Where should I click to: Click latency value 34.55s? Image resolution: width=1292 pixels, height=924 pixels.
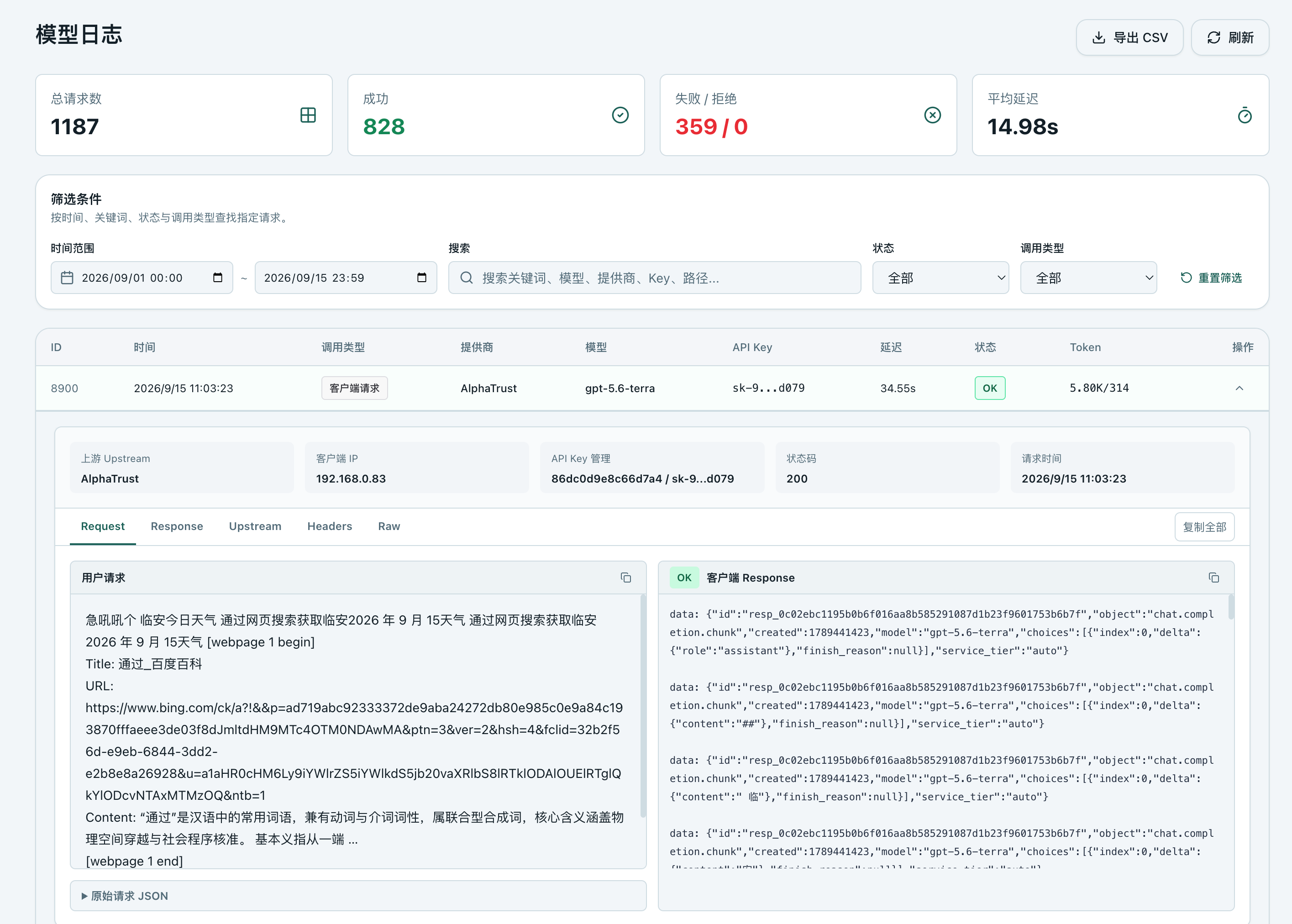[898, 388]
